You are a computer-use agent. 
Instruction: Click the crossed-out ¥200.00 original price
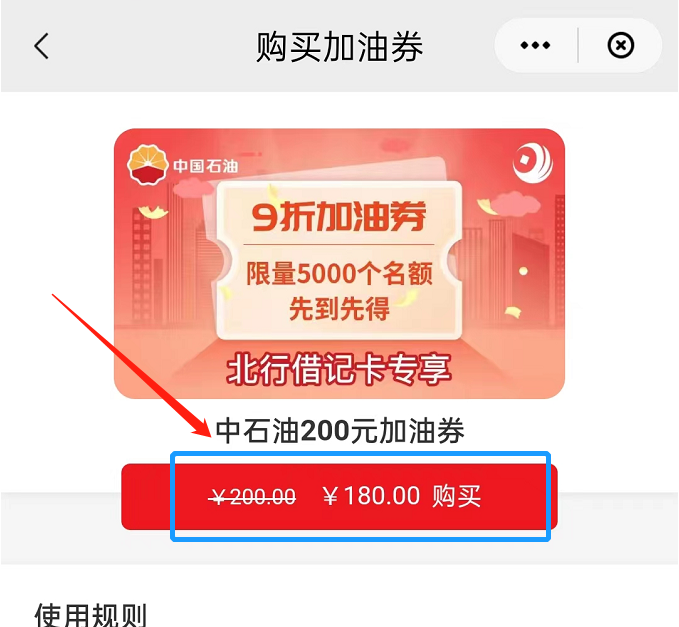tap(252, 497)
